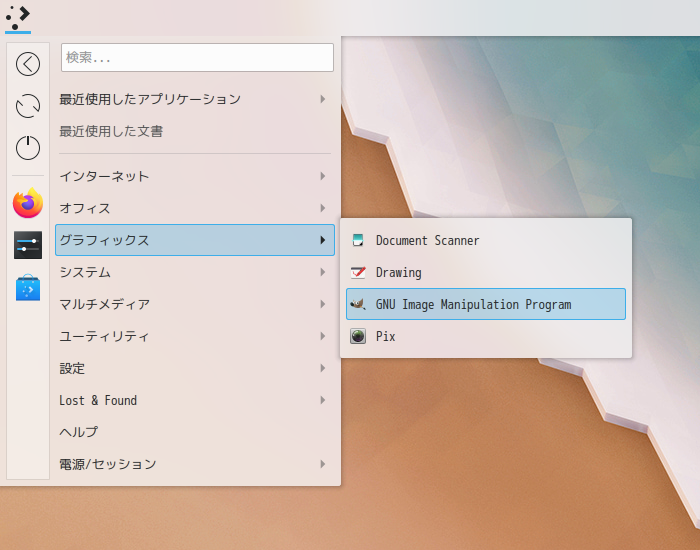Expand arrow next to 設定
This screenshot has height=550, width=700.
coord(322,368)
